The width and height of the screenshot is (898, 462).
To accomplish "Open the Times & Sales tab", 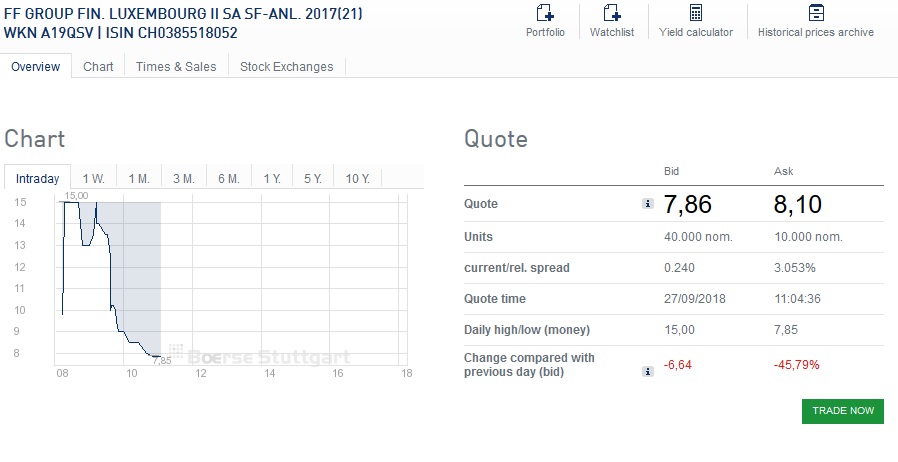I will (x=176, y=66).
